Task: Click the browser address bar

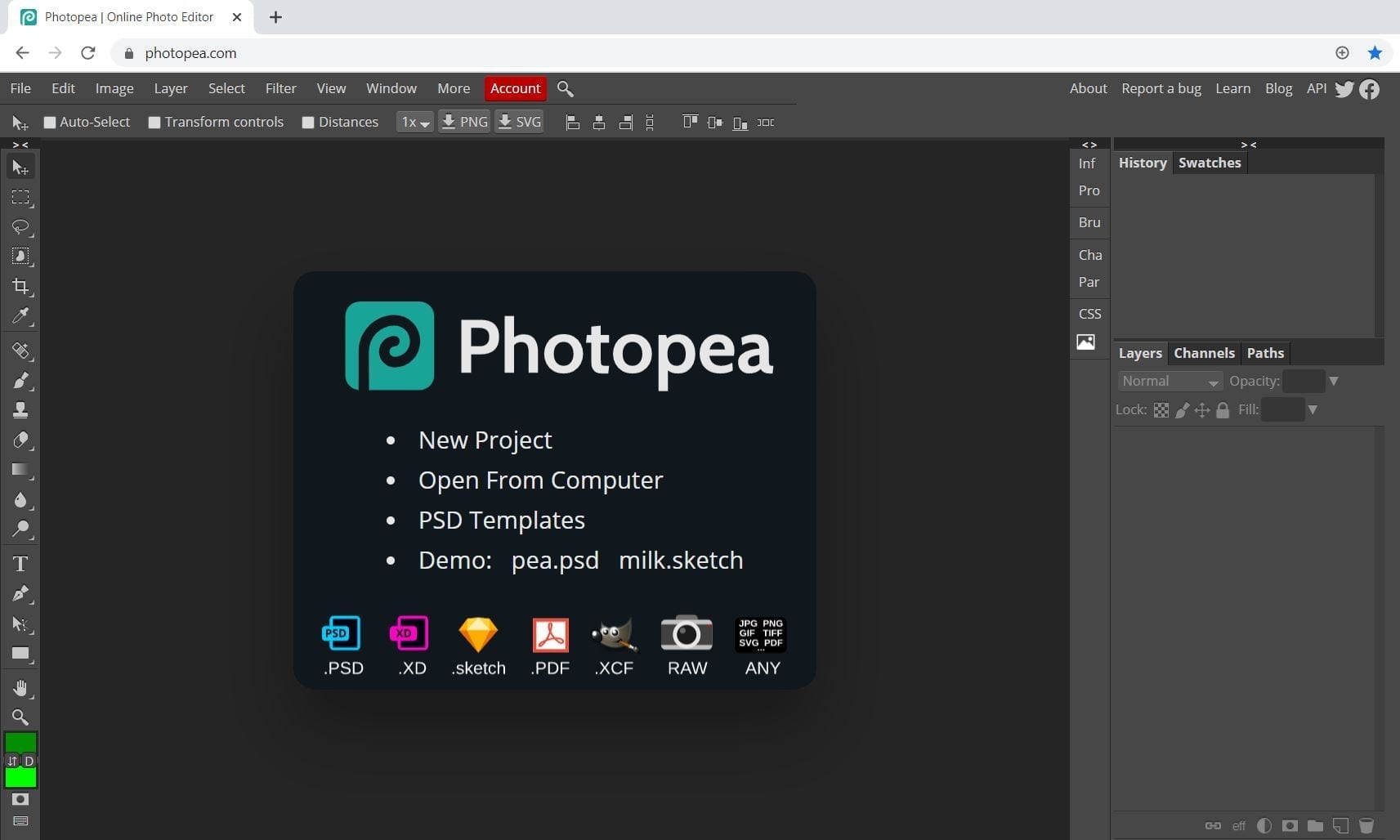Action: [719, 53]
